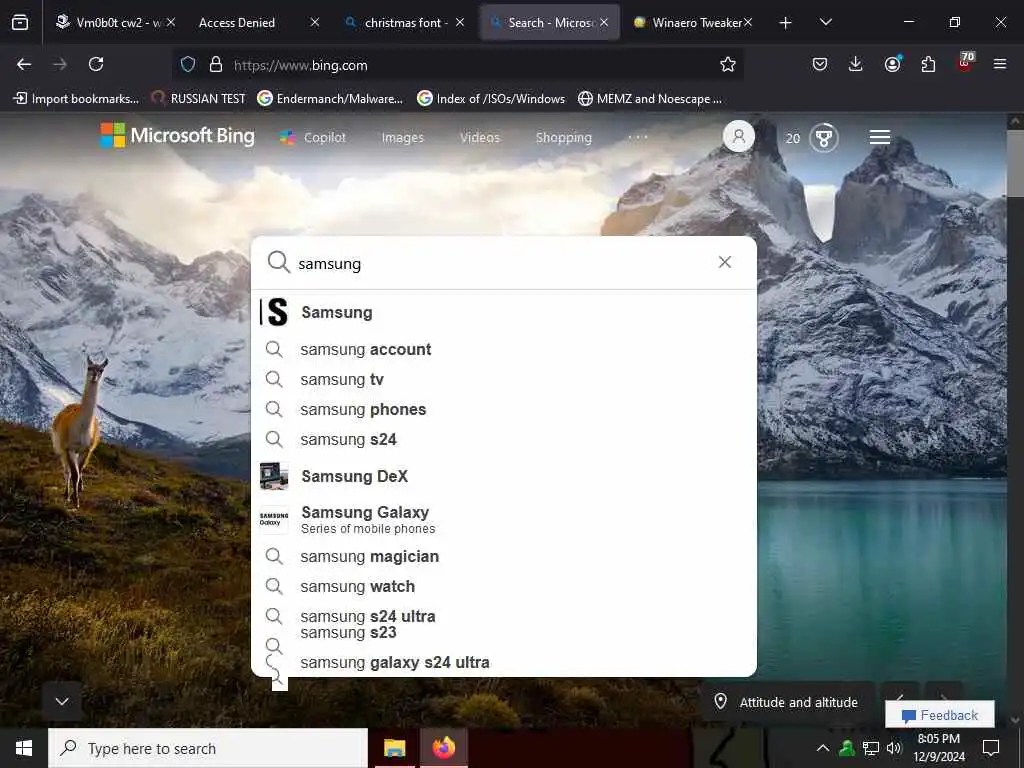Click taskbar Type here to search
Image resolution: width=1024 pixels, height=768 pixels.
208,748
